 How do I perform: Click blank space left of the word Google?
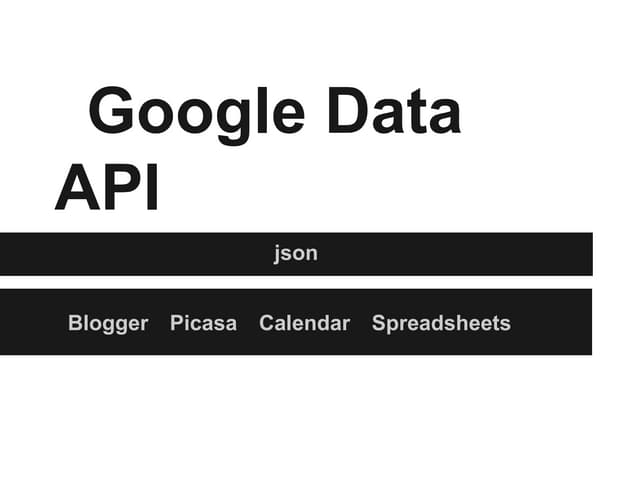pyautogui.click(x=40, y=112)
